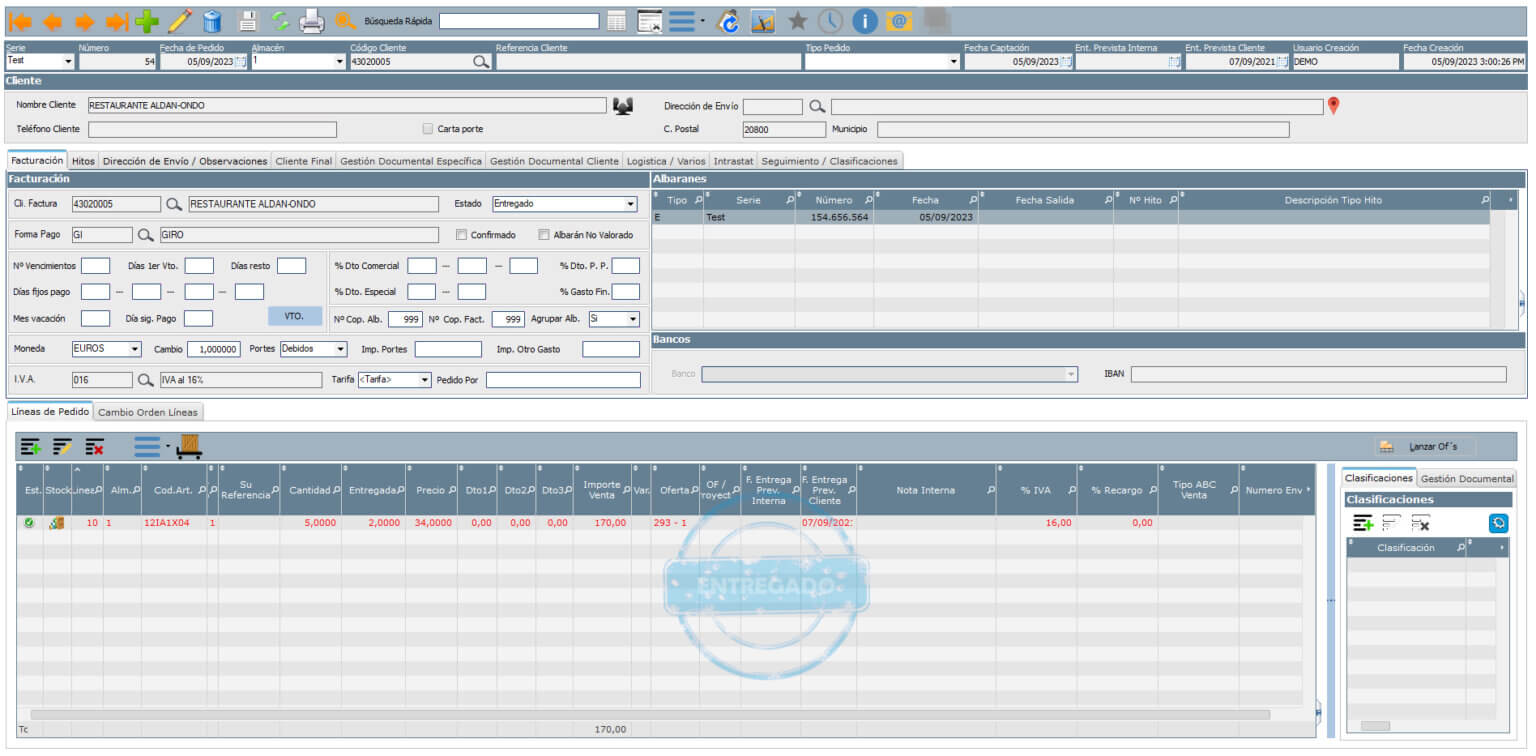Add a new order line in Líneas toolbar

[31, 446]
